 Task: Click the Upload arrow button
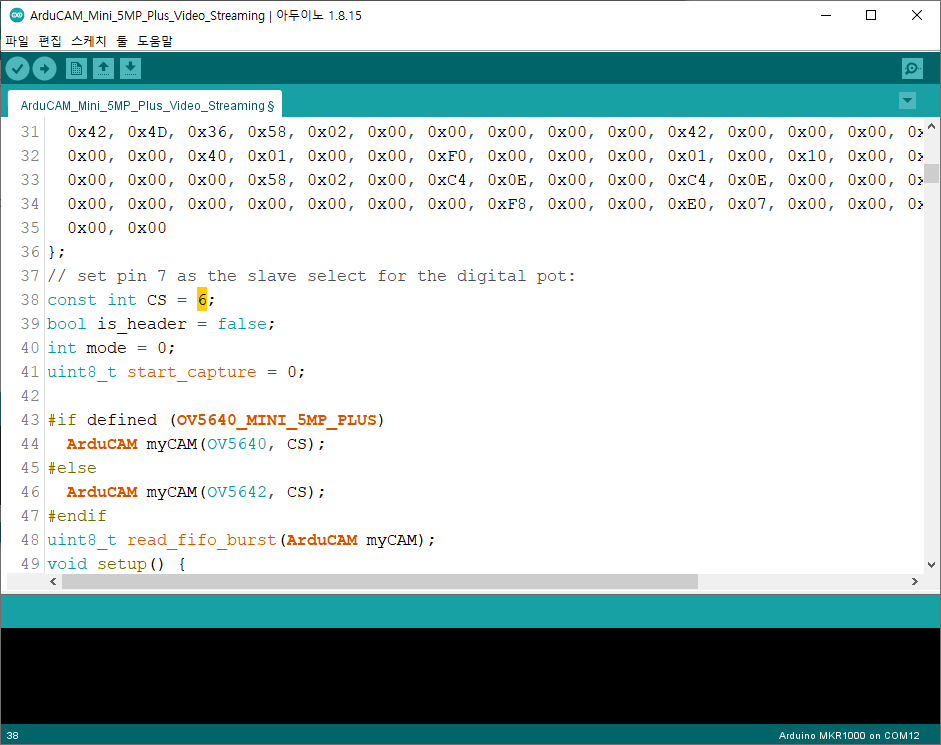(44, 69)
